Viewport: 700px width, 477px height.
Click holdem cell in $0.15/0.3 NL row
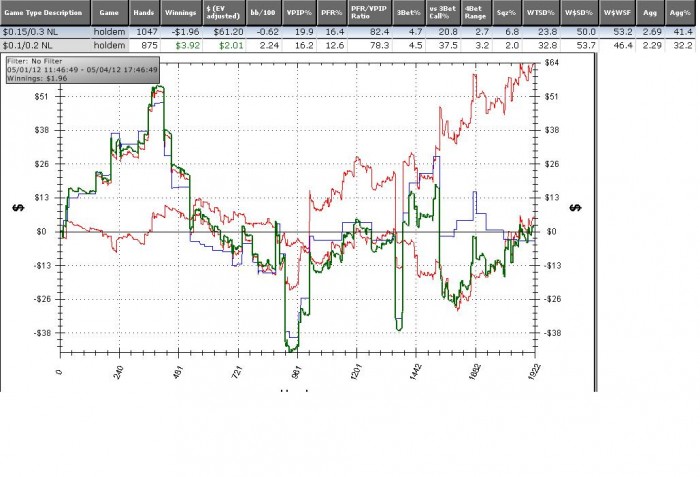click(x=109, y=32)
